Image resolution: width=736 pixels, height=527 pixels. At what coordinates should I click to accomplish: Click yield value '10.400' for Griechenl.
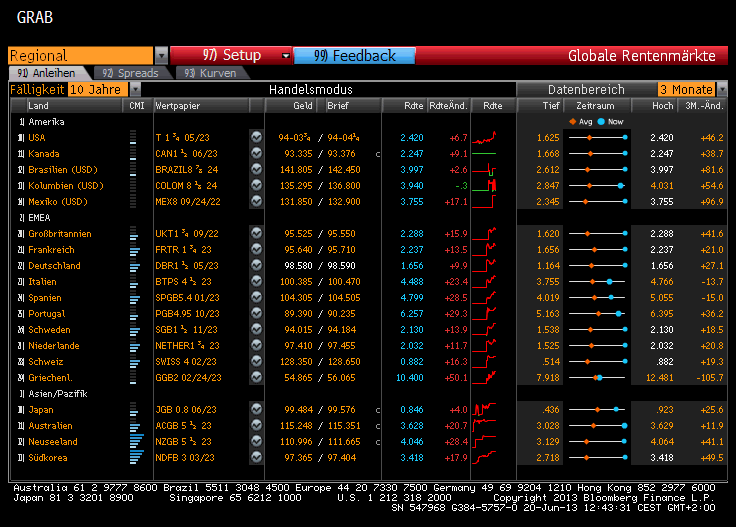click(x=410, y=377)
